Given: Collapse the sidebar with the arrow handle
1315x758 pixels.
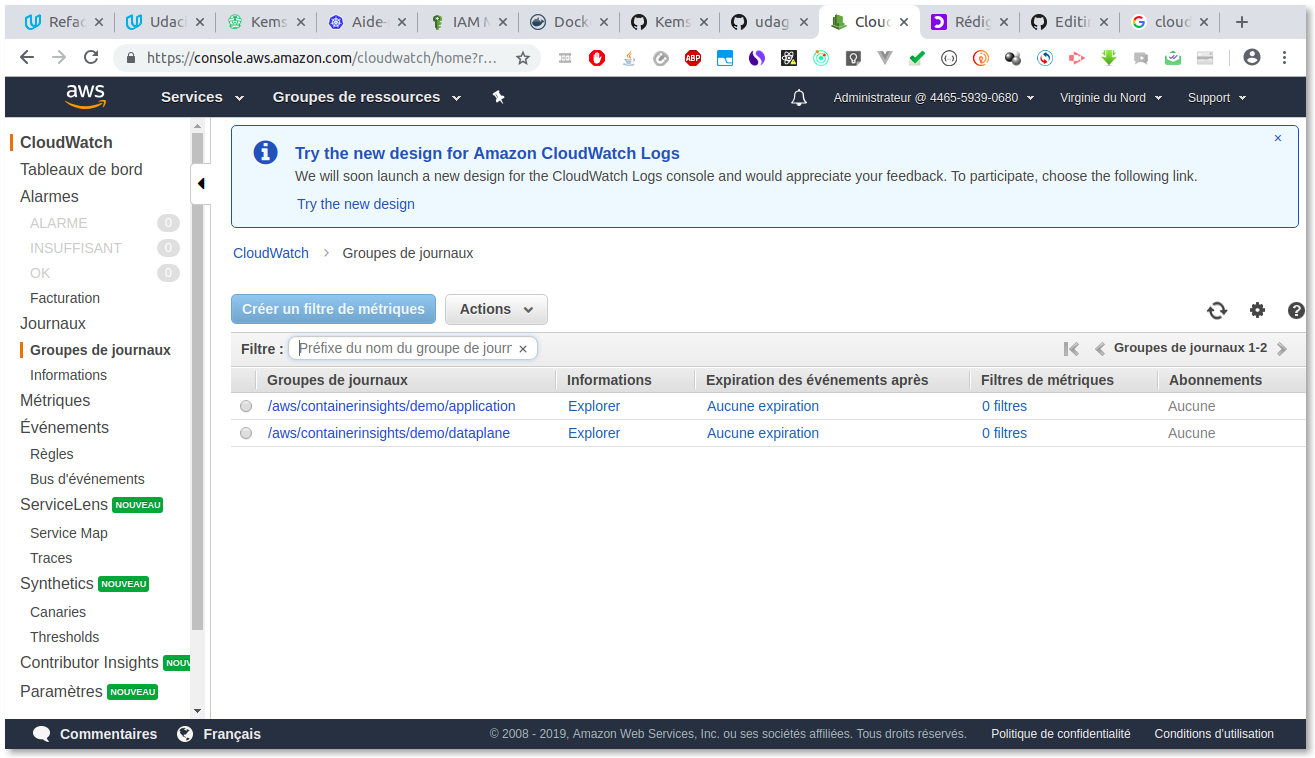Looking at the screenshot, I should 200,184.
